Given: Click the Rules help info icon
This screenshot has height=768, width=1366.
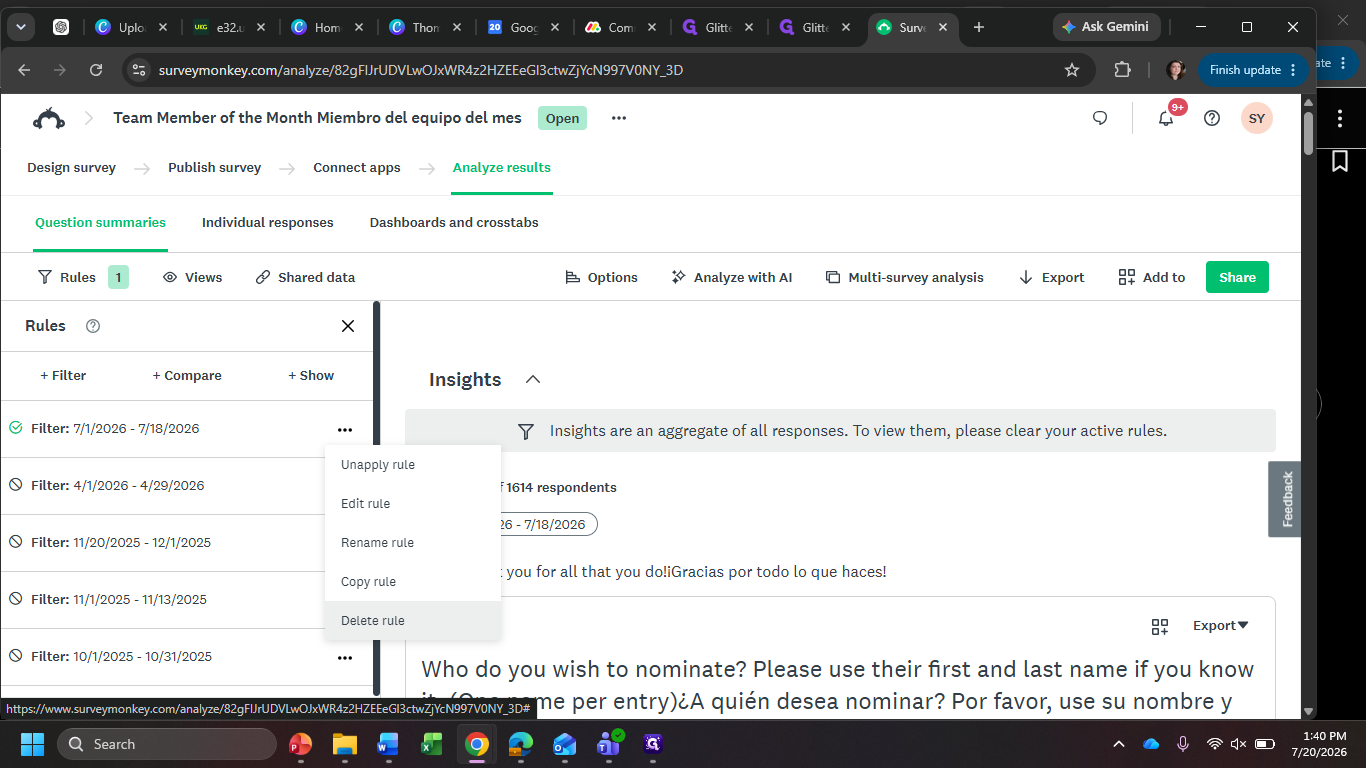Looking at the screenshot, I should pos(93,326).
